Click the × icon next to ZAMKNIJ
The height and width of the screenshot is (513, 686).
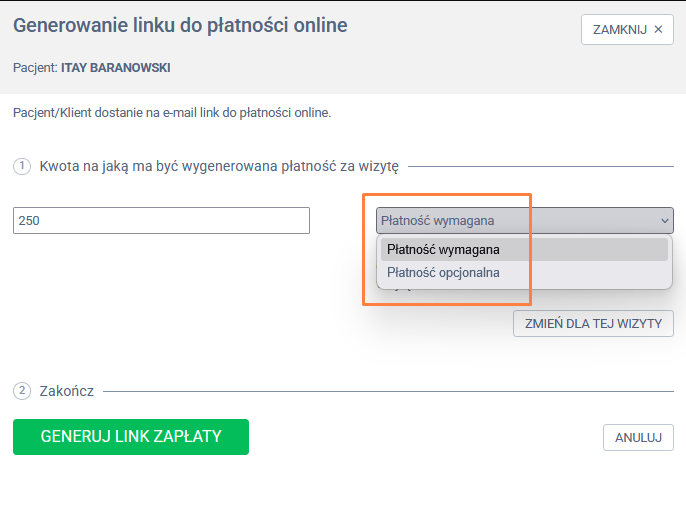click(x=658, y=30)
